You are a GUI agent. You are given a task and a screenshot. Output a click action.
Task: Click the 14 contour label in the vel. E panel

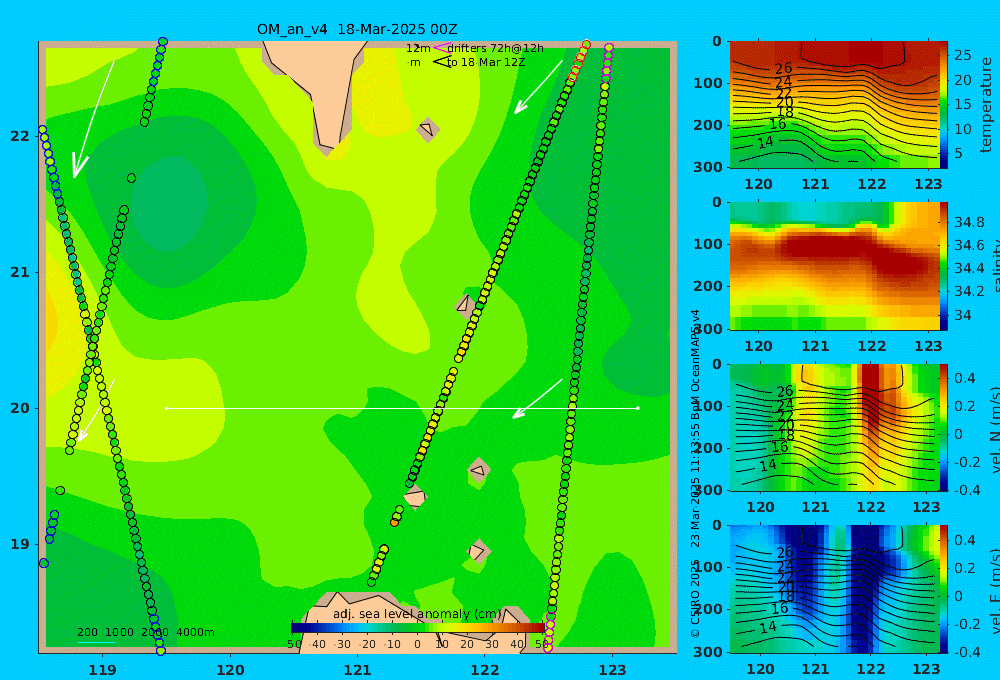[768, 627]
